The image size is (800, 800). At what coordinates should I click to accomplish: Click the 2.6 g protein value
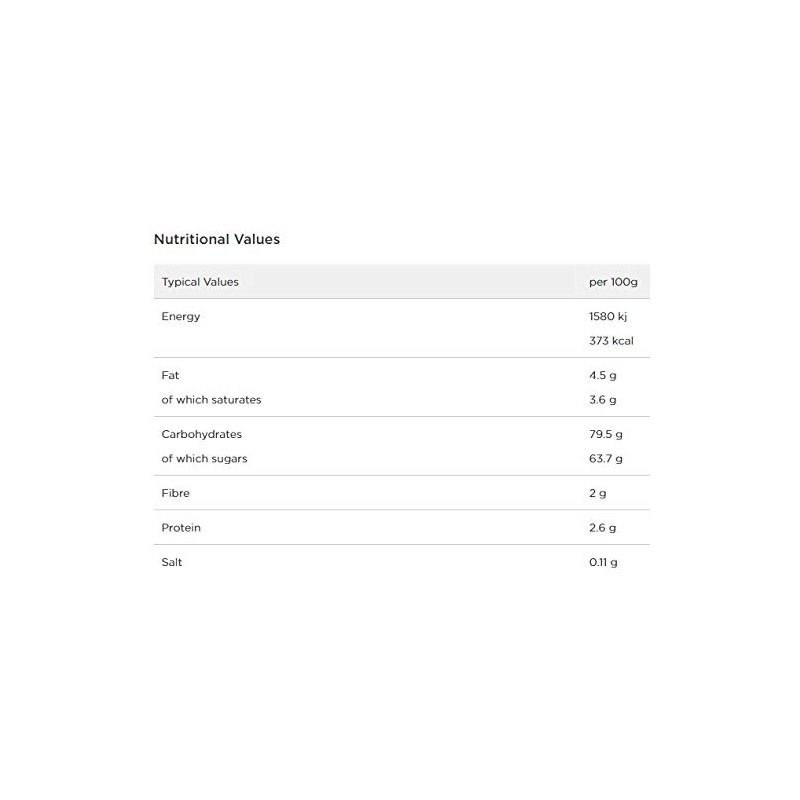coord(603,528)
